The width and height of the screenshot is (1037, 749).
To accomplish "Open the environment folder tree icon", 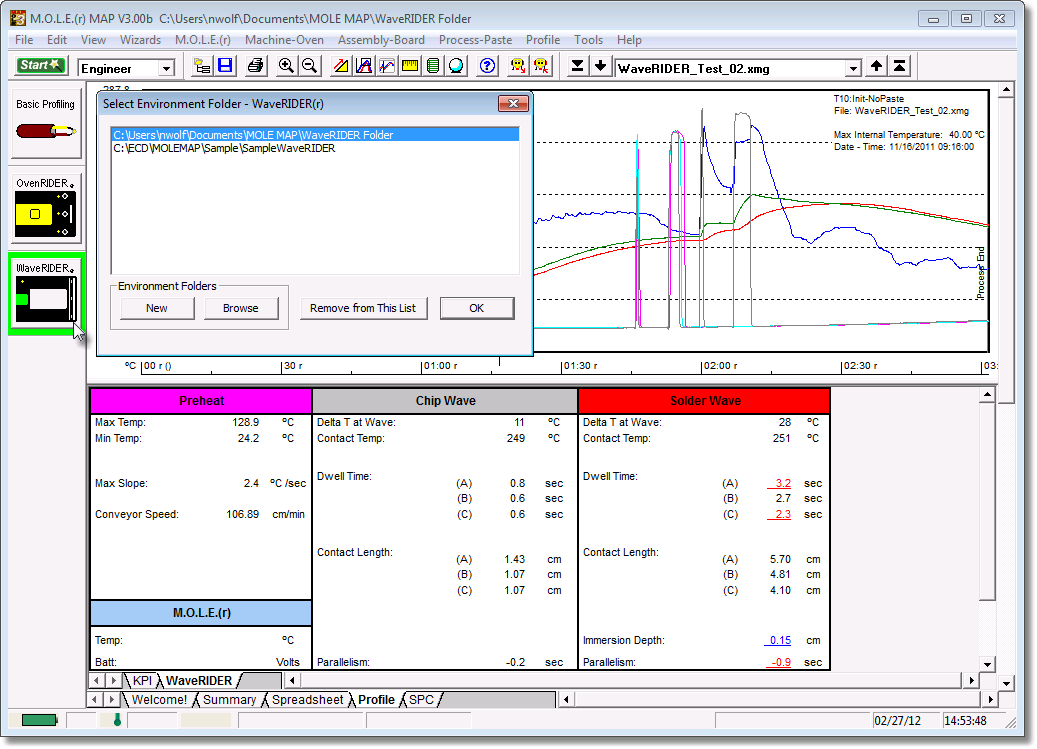I will click(202, 66).
